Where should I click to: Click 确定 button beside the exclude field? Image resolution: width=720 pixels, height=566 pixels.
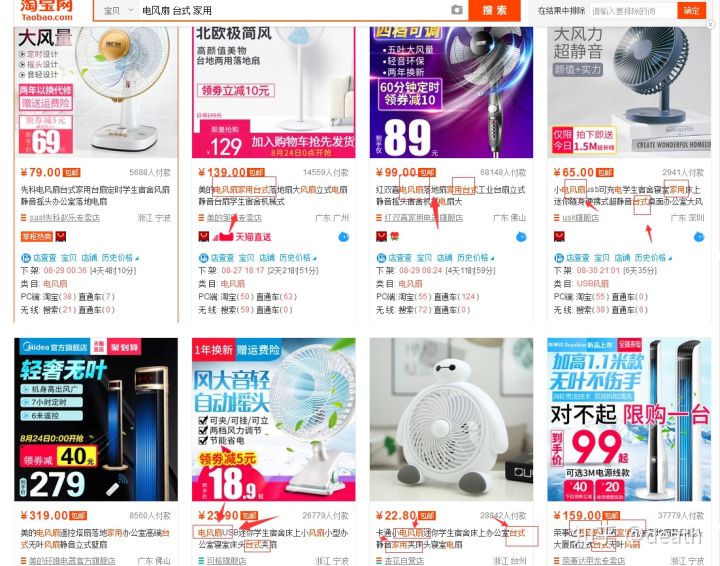(x=692, y=11)
